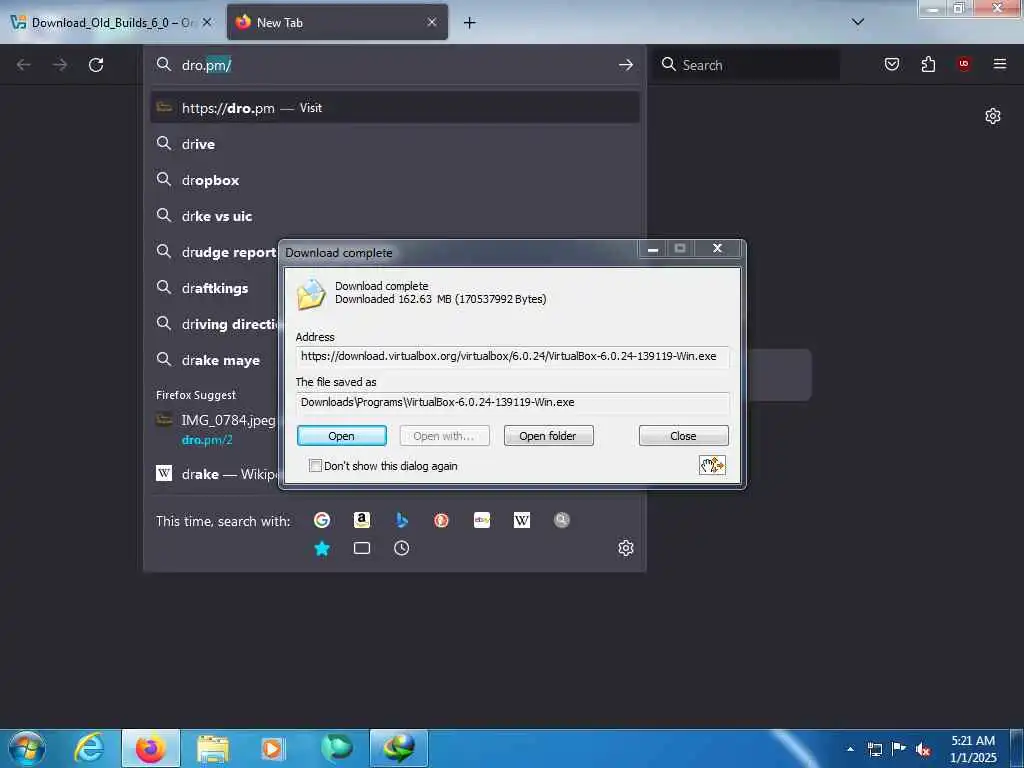Open search settings gear in dropdown
The width and height of the screenshot is (1024, 768).
[x=626, y=548]
